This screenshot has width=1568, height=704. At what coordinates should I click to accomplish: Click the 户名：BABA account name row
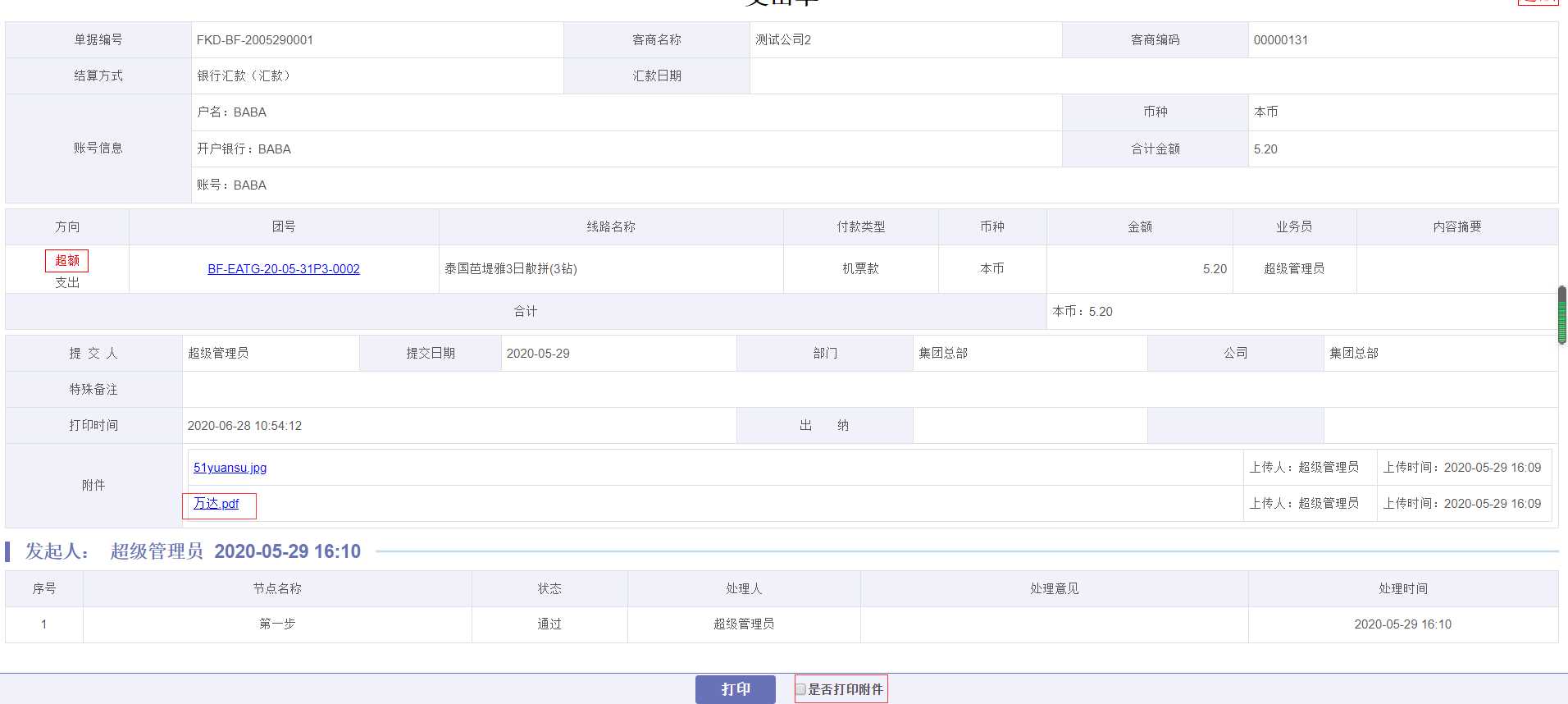click(x=627, y=112)
